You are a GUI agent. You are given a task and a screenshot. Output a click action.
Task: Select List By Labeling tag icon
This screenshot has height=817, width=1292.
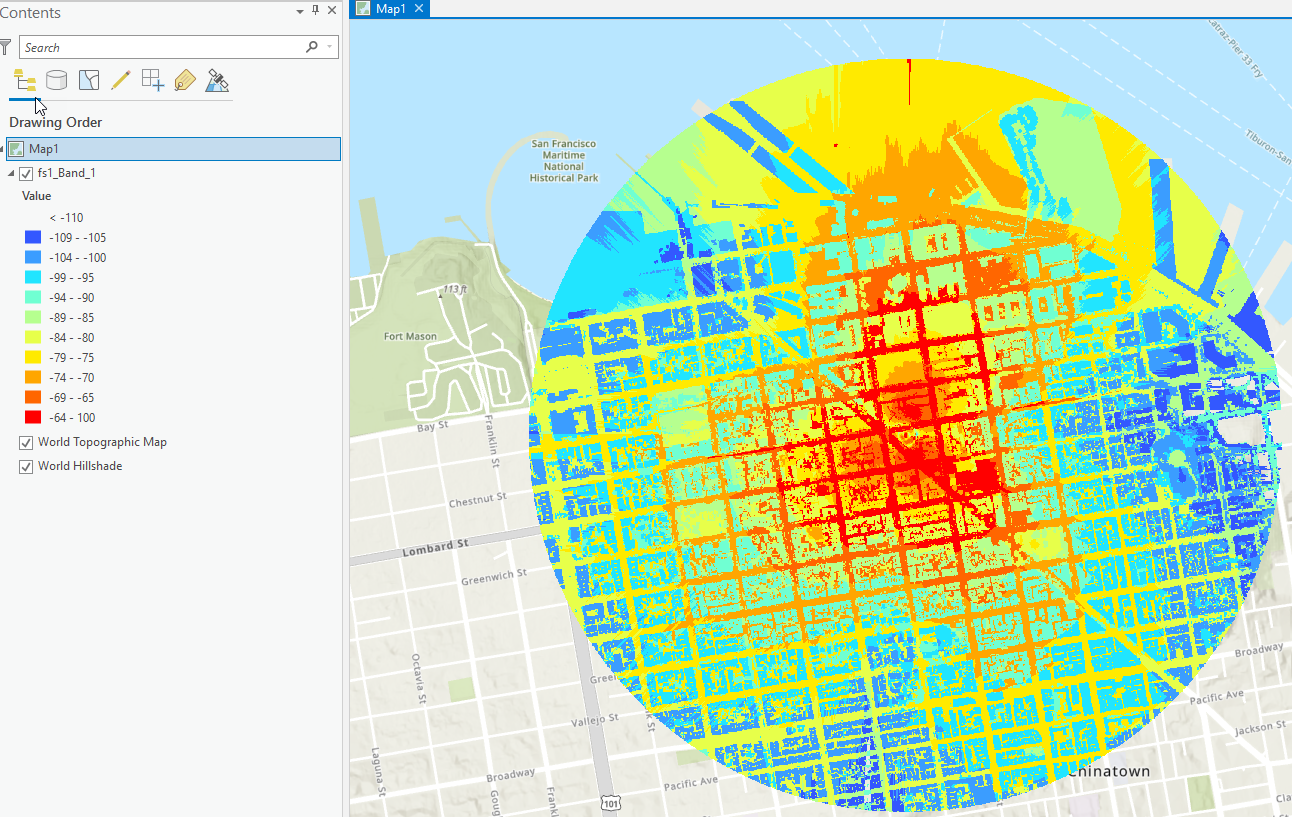[x=185, y=81]
